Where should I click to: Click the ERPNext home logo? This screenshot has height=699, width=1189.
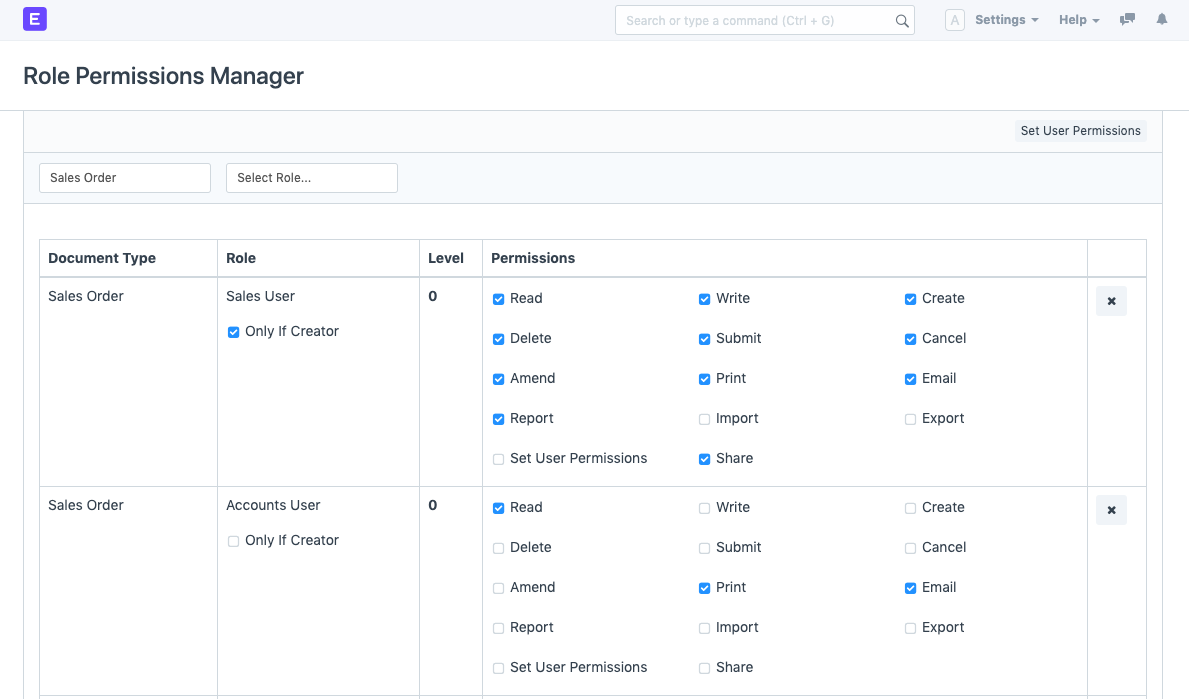[x=35, y=19]
